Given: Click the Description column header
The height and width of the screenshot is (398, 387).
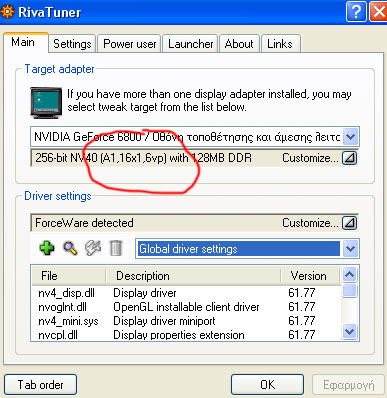Looking at the screenshot, I should point(193,276).
